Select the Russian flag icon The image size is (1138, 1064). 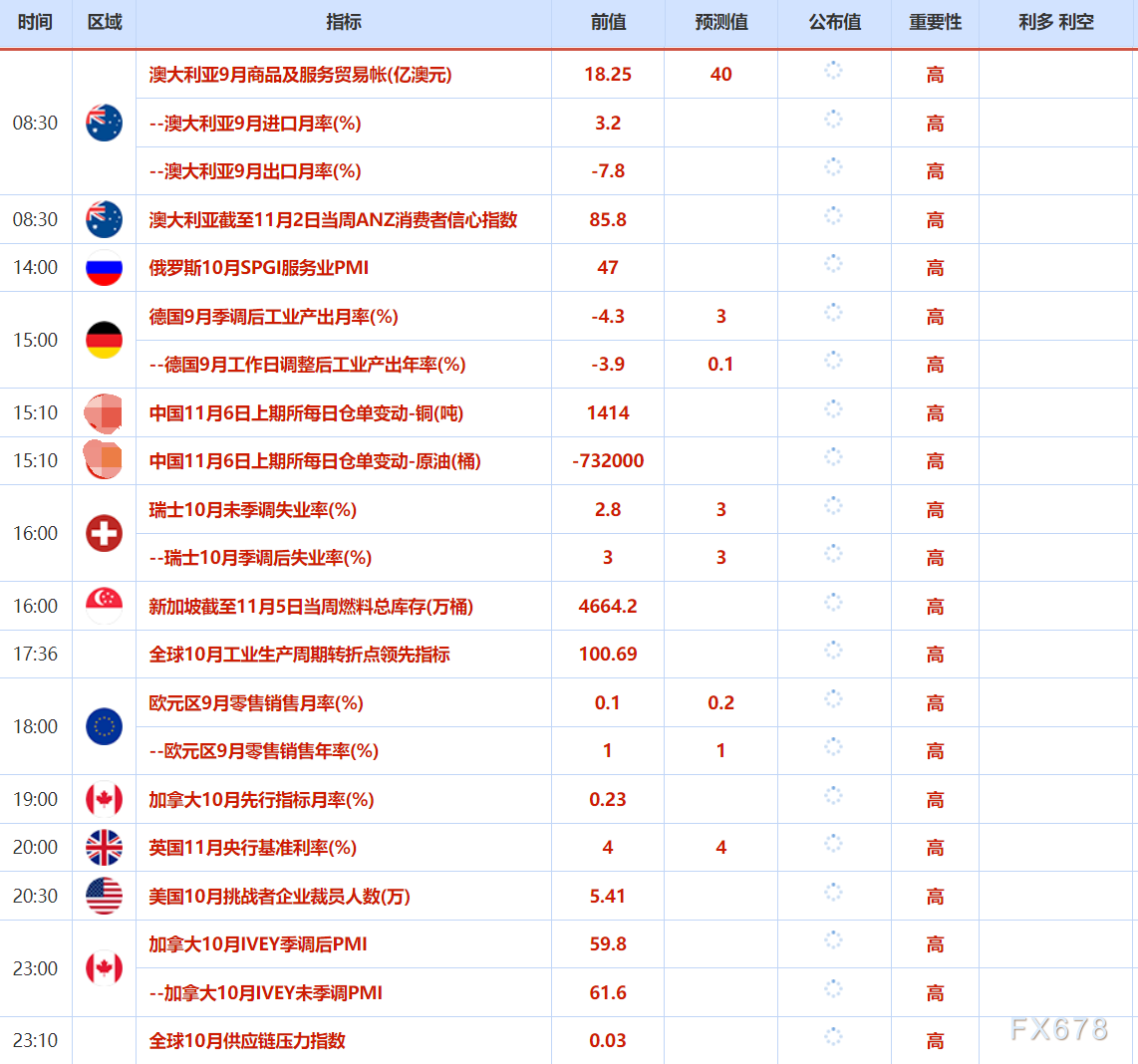(x=104, y=267)
